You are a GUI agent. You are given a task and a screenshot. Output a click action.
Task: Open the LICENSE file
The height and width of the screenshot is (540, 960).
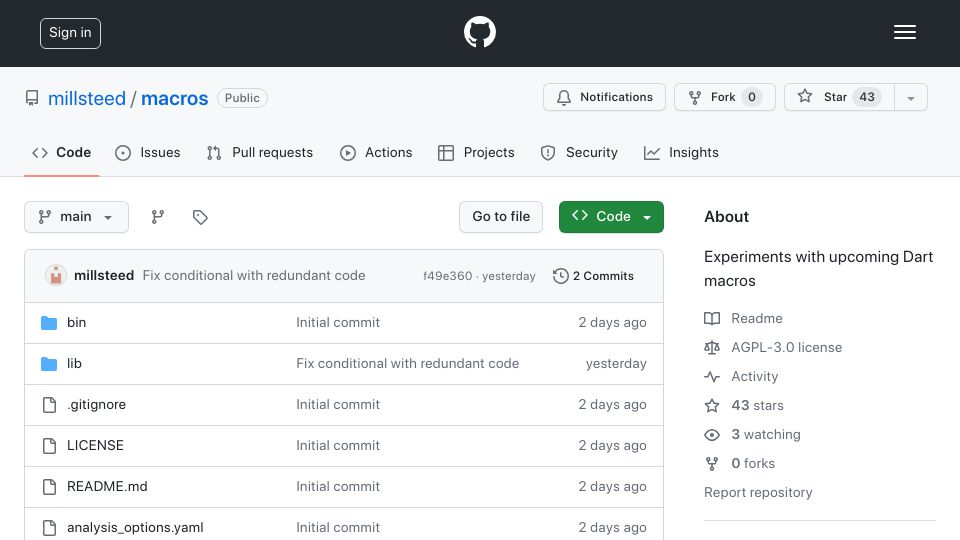[x=96, y=446]
